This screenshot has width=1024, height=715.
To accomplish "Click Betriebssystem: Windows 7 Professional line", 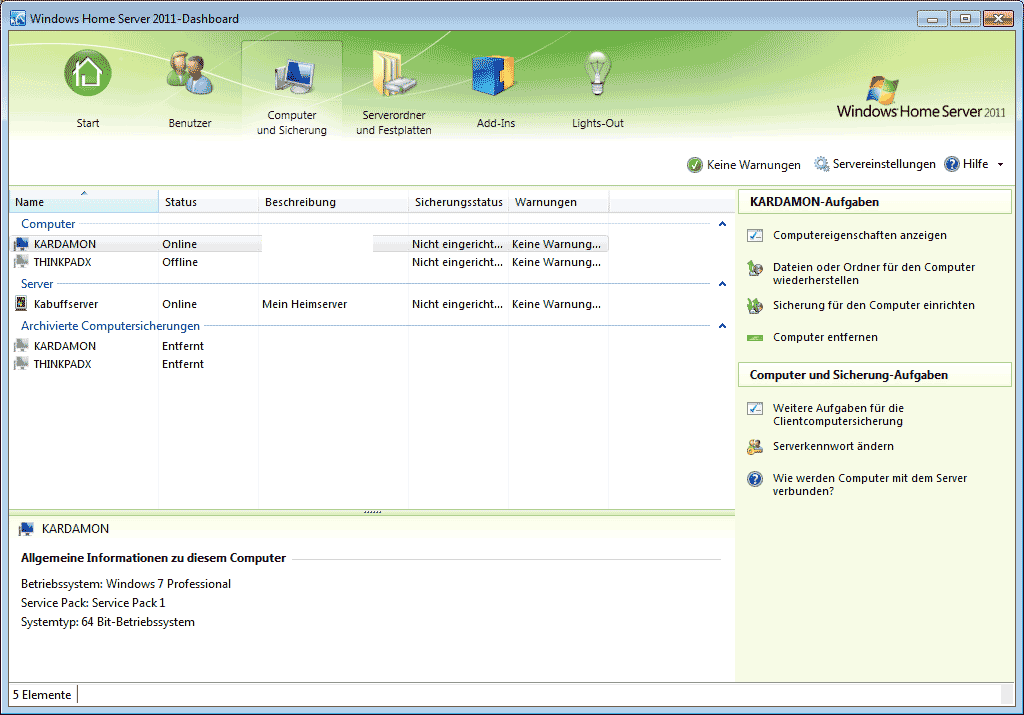I will click(x=126, y=584).
